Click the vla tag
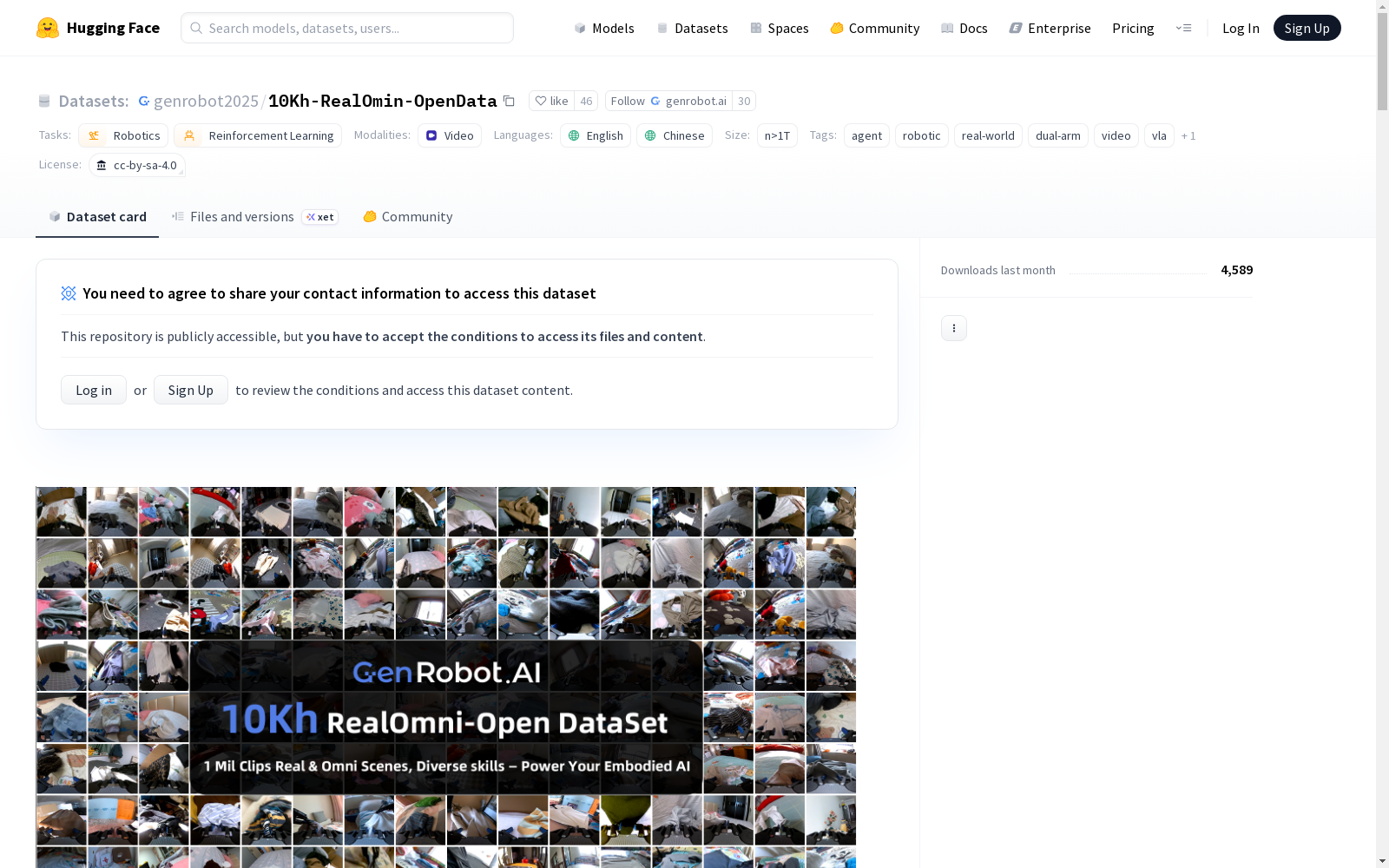1389x868 pixels. click(1159, 135)
